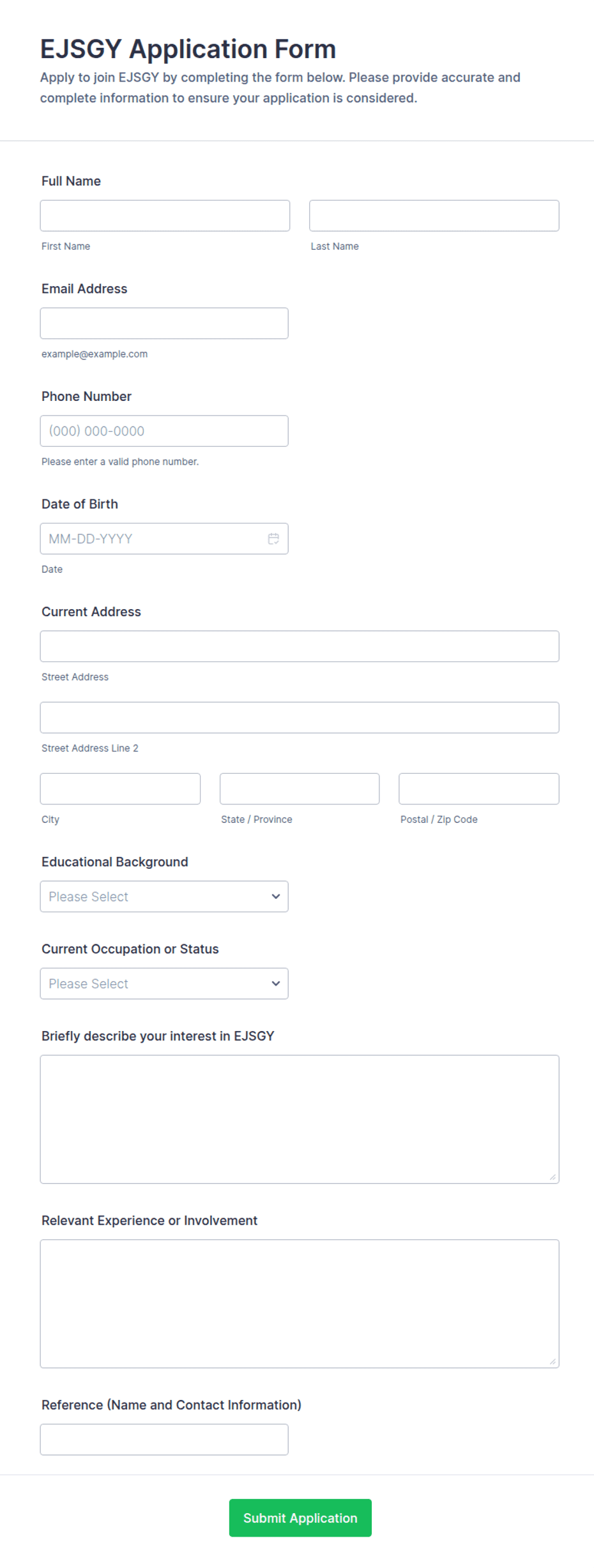Focus the First Name input field
This screenshot has width=594, height=1568.
165,216
